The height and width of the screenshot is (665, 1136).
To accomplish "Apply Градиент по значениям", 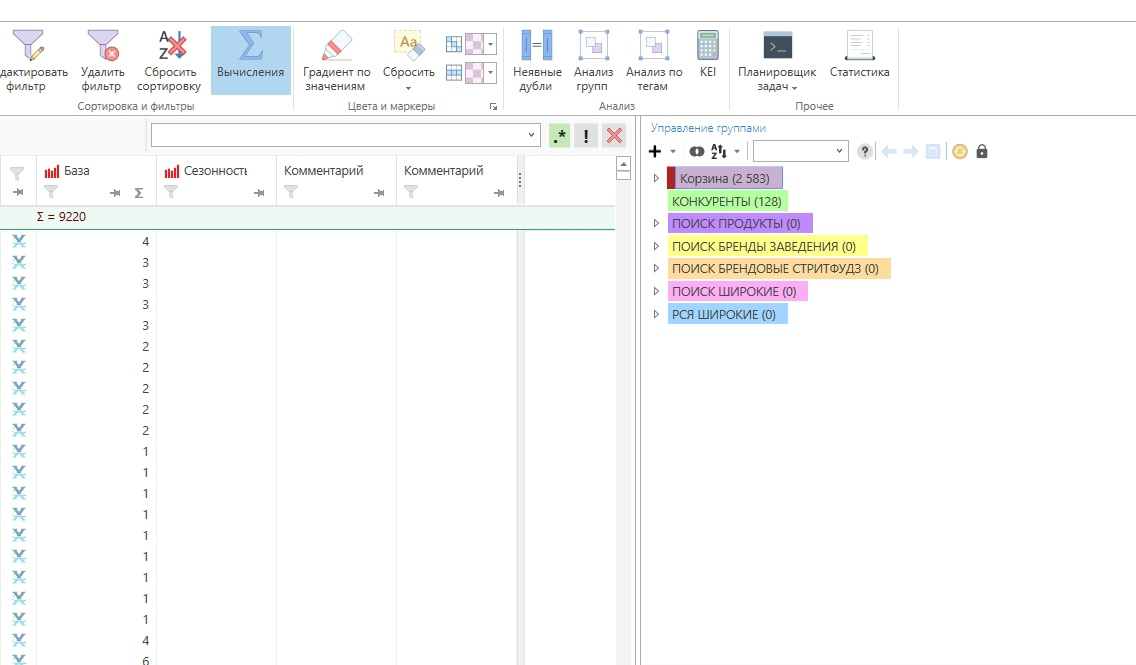I will click(x=336, y=61).
